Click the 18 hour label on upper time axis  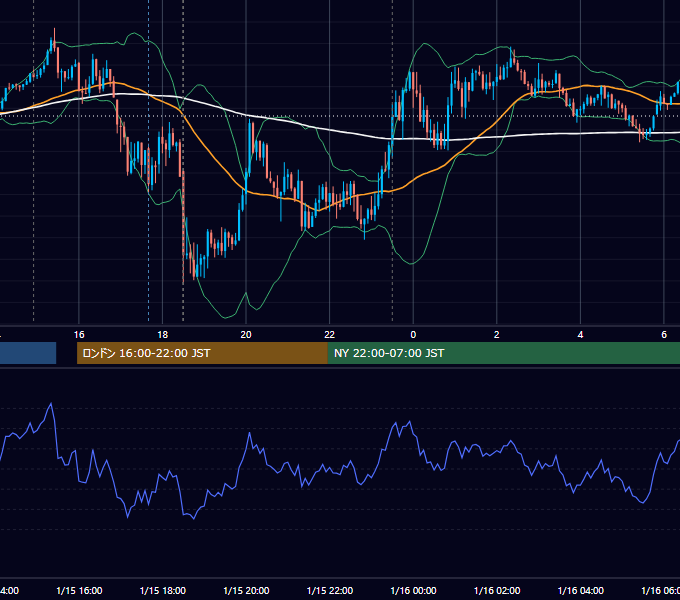(x=163, y=335)
